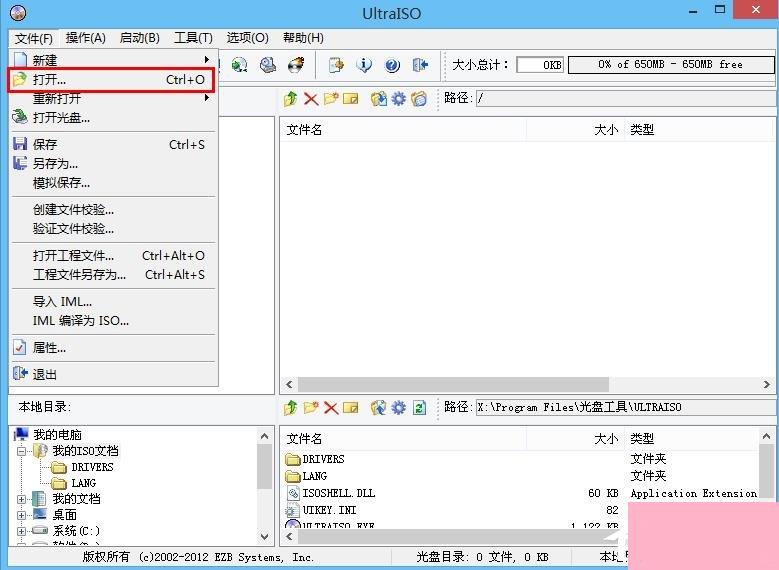This screenshot has height=570, width=779.
Task: Choose 创建文件校验... menu entry
Action: [113, 210]
